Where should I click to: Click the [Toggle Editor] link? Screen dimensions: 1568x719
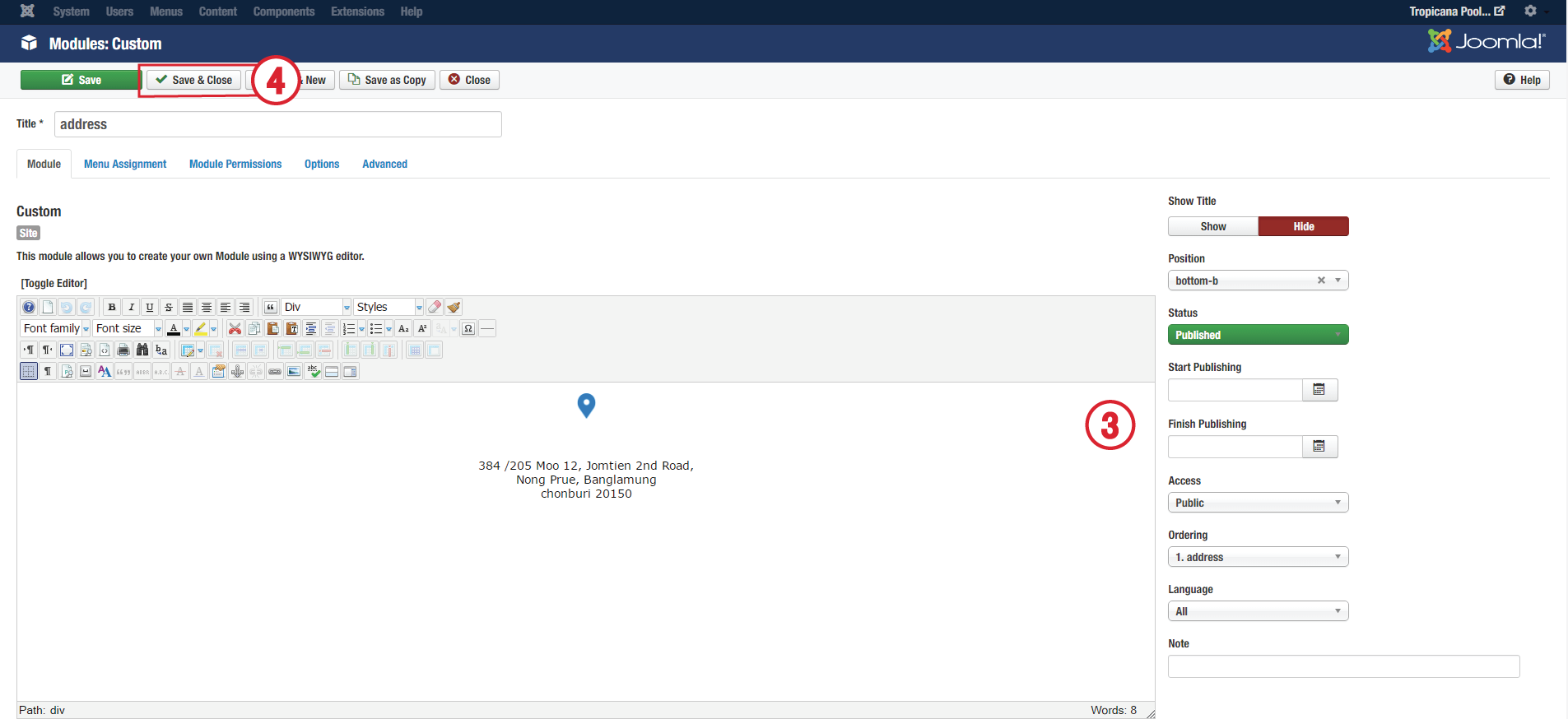54,283
